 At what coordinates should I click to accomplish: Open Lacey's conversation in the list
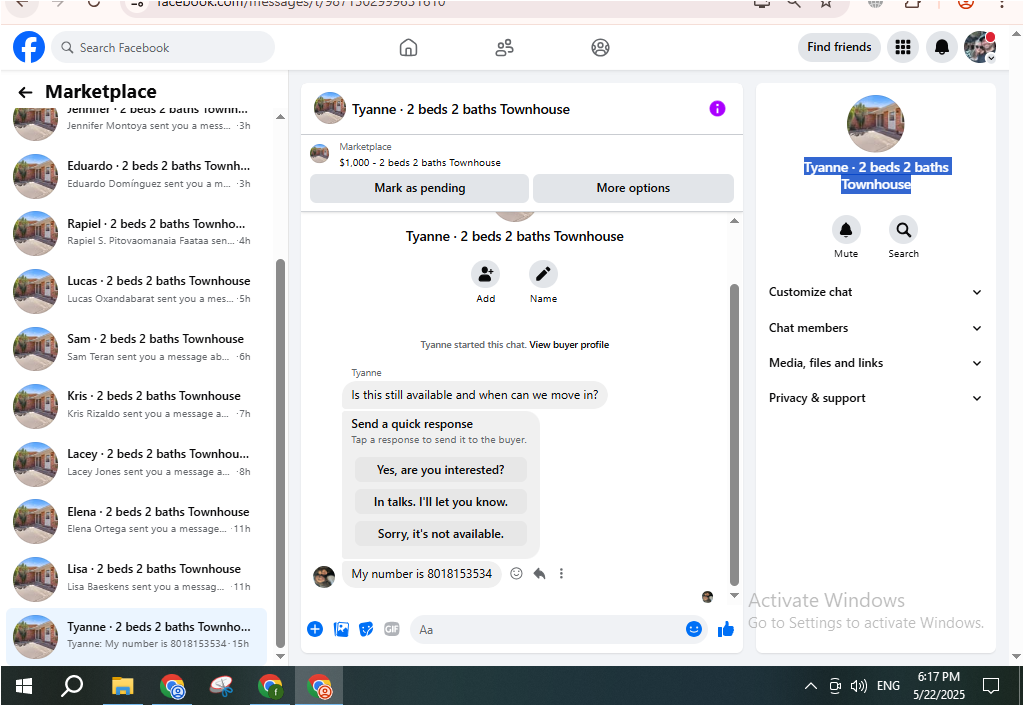pyautogui.click(x=136, y=463)
